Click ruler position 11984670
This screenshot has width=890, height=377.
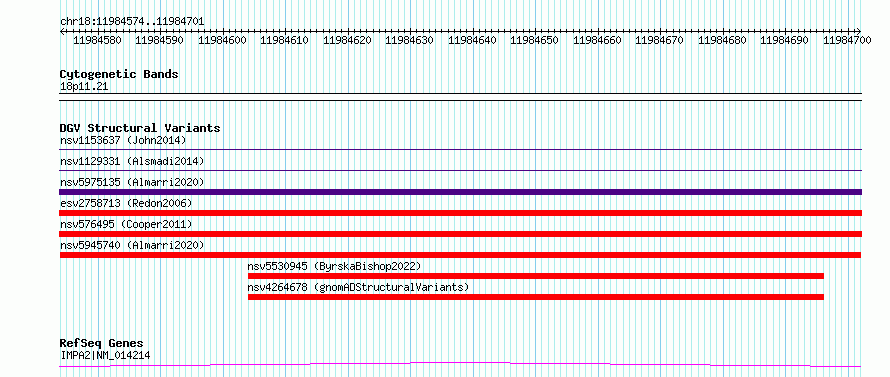coord(660,40)
